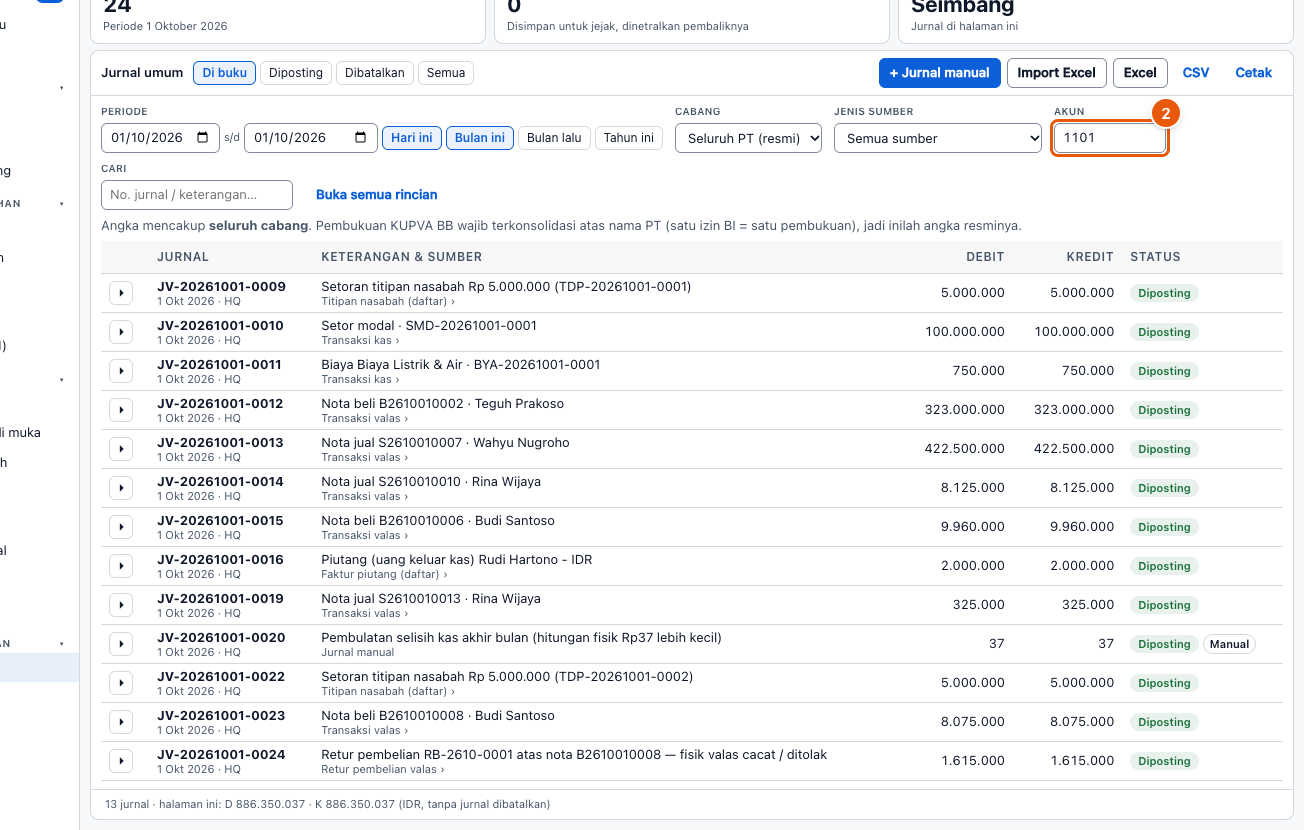Focus the Cari search field
The height and width of the screenshot is (830, 1304).
(x=197, y=195)
